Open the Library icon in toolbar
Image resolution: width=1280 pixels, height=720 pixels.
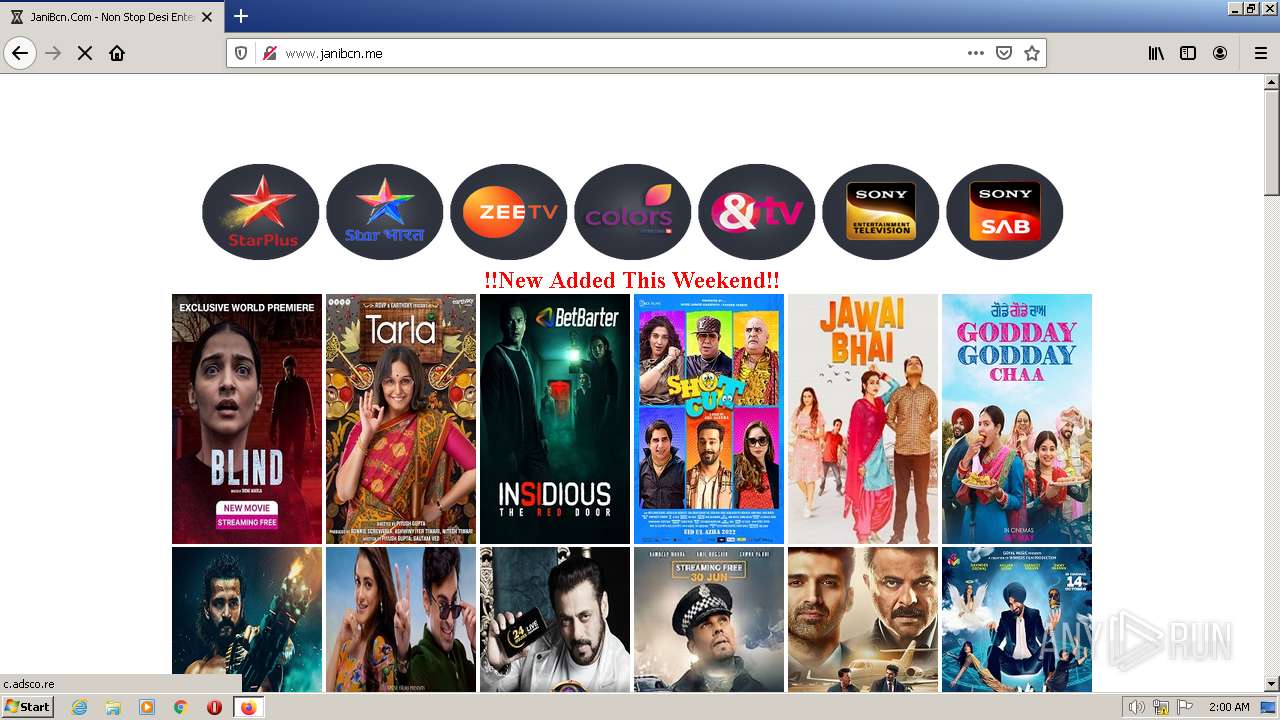(1156, 53)
